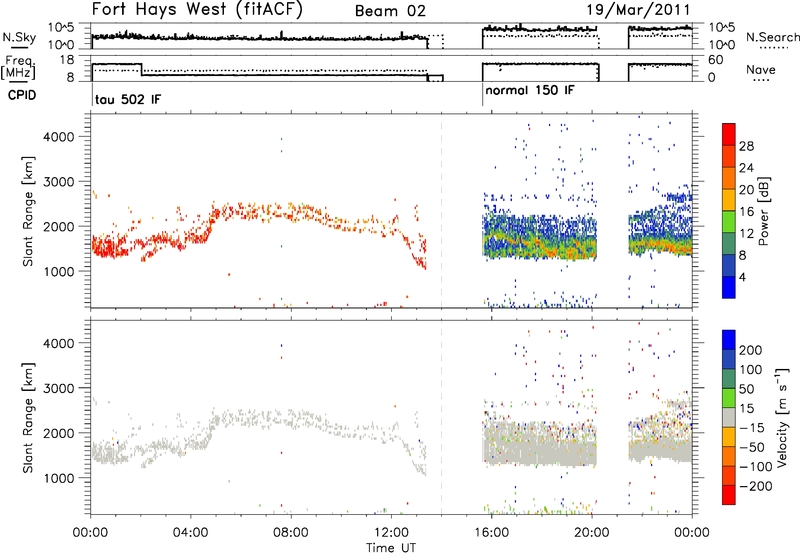Click the "12:00" time tick label
Viewport: 800px width, 554px height.
pos(391,533)
